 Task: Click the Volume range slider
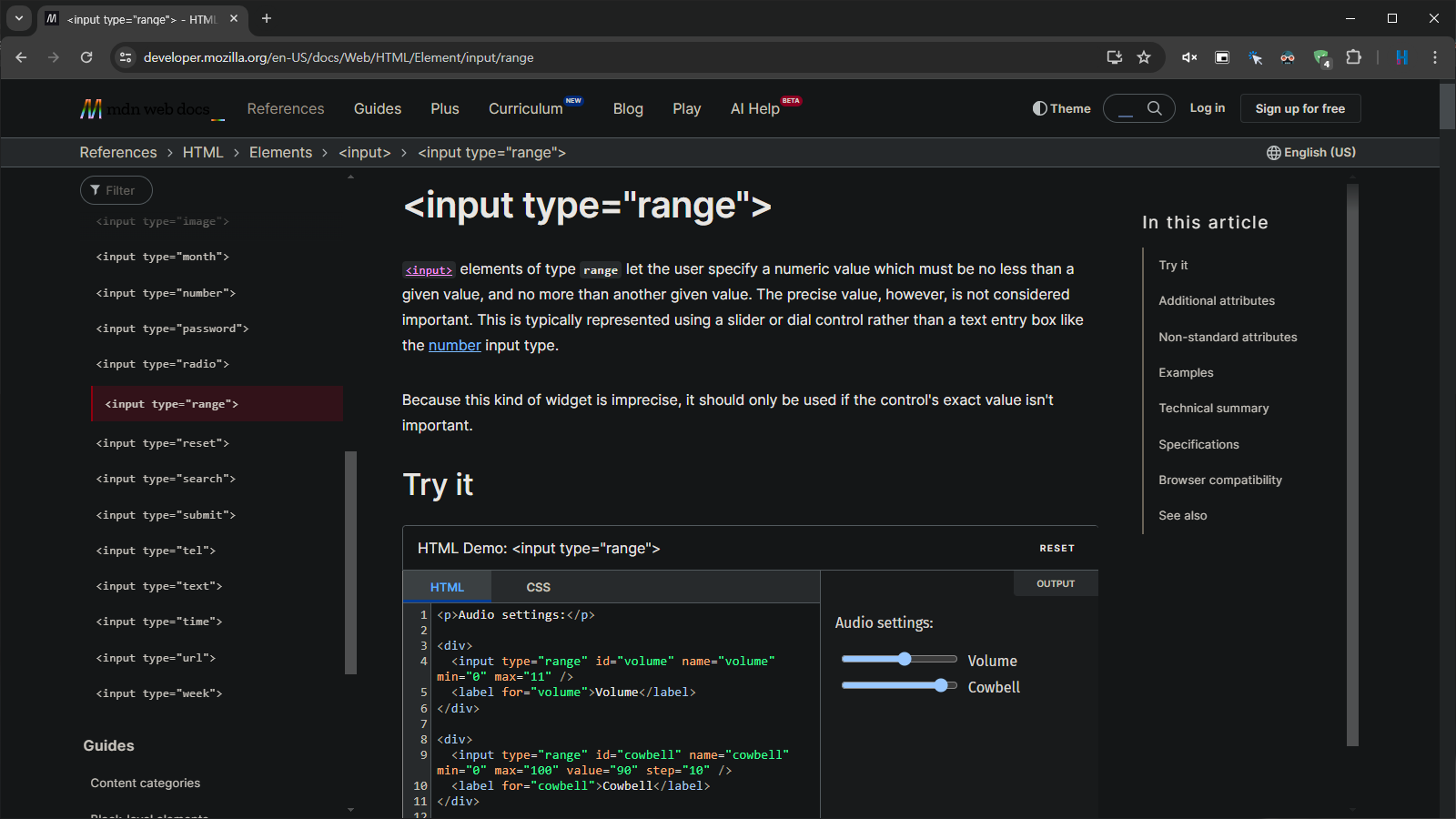899,659
